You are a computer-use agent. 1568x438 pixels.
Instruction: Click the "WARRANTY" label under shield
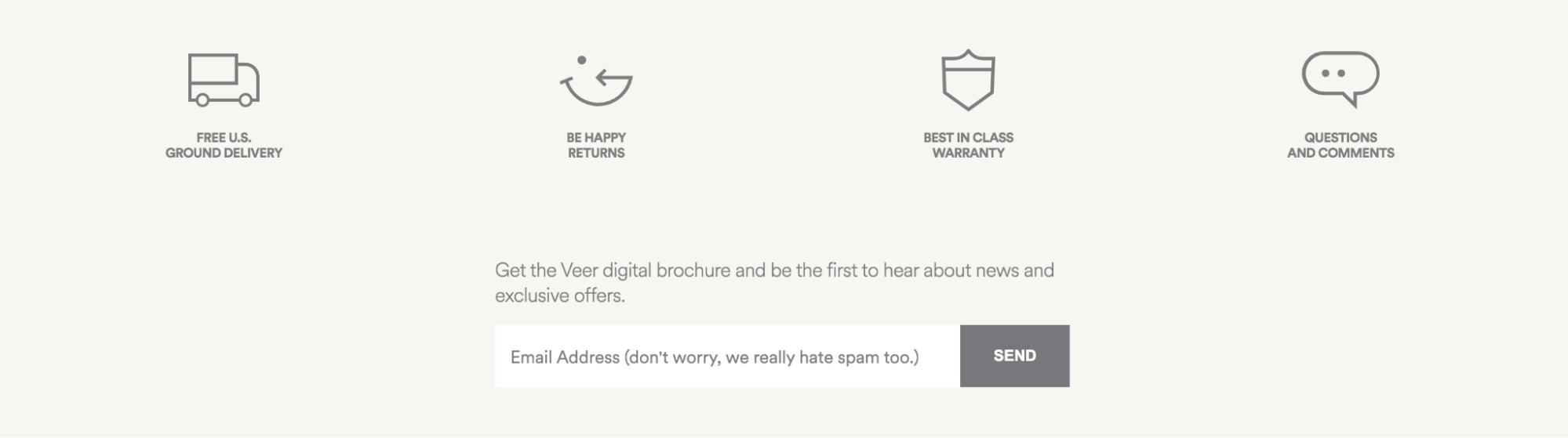(968, 154)
